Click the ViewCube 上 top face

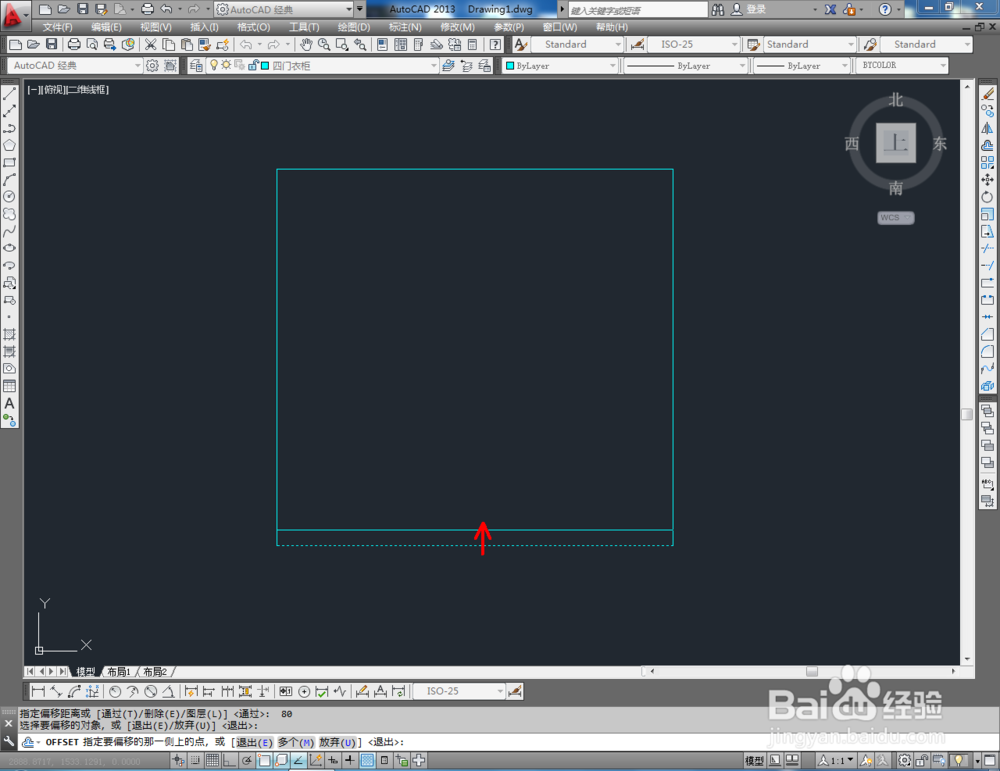(x=895, y=143)
